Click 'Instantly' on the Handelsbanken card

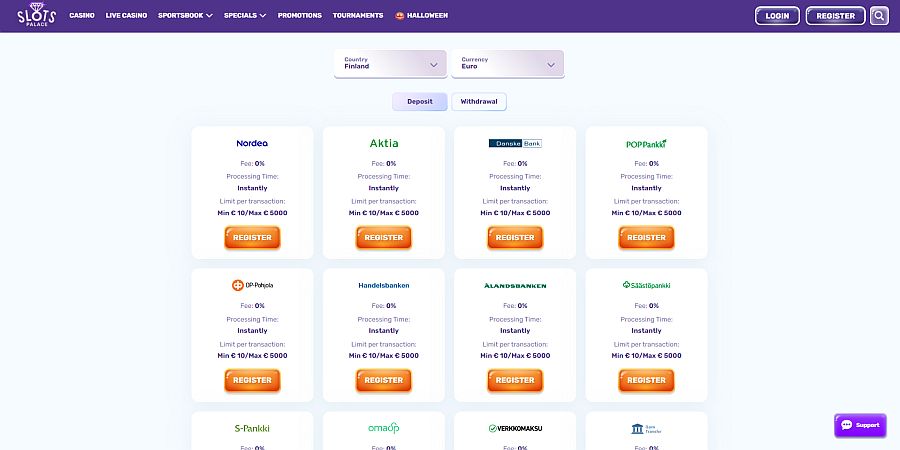click(383, 331)
